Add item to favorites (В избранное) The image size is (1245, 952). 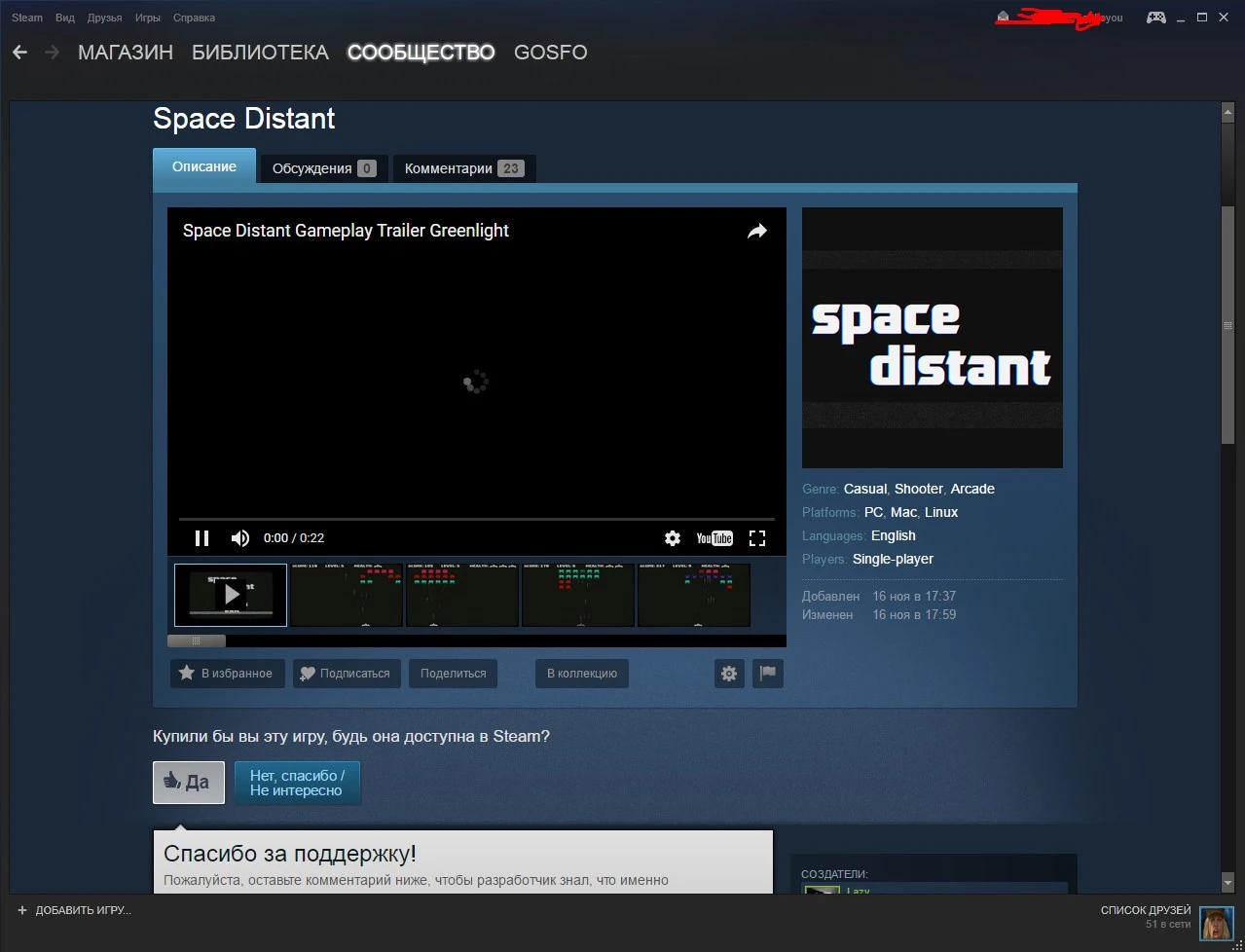pyautogui.click(x=228, y=673)
